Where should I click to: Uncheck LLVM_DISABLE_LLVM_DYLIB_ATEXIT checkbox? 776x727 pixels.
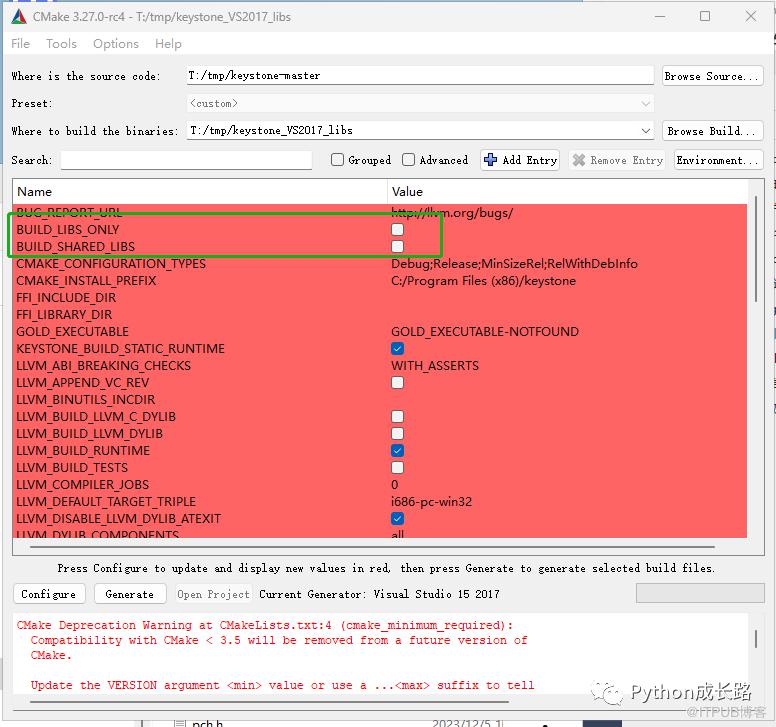point(397,519)
